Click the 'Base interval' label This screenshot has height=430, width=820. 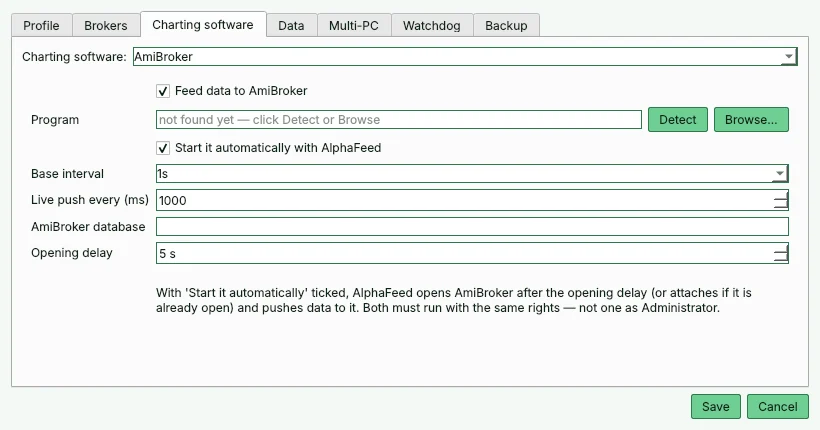pos(67,174)
